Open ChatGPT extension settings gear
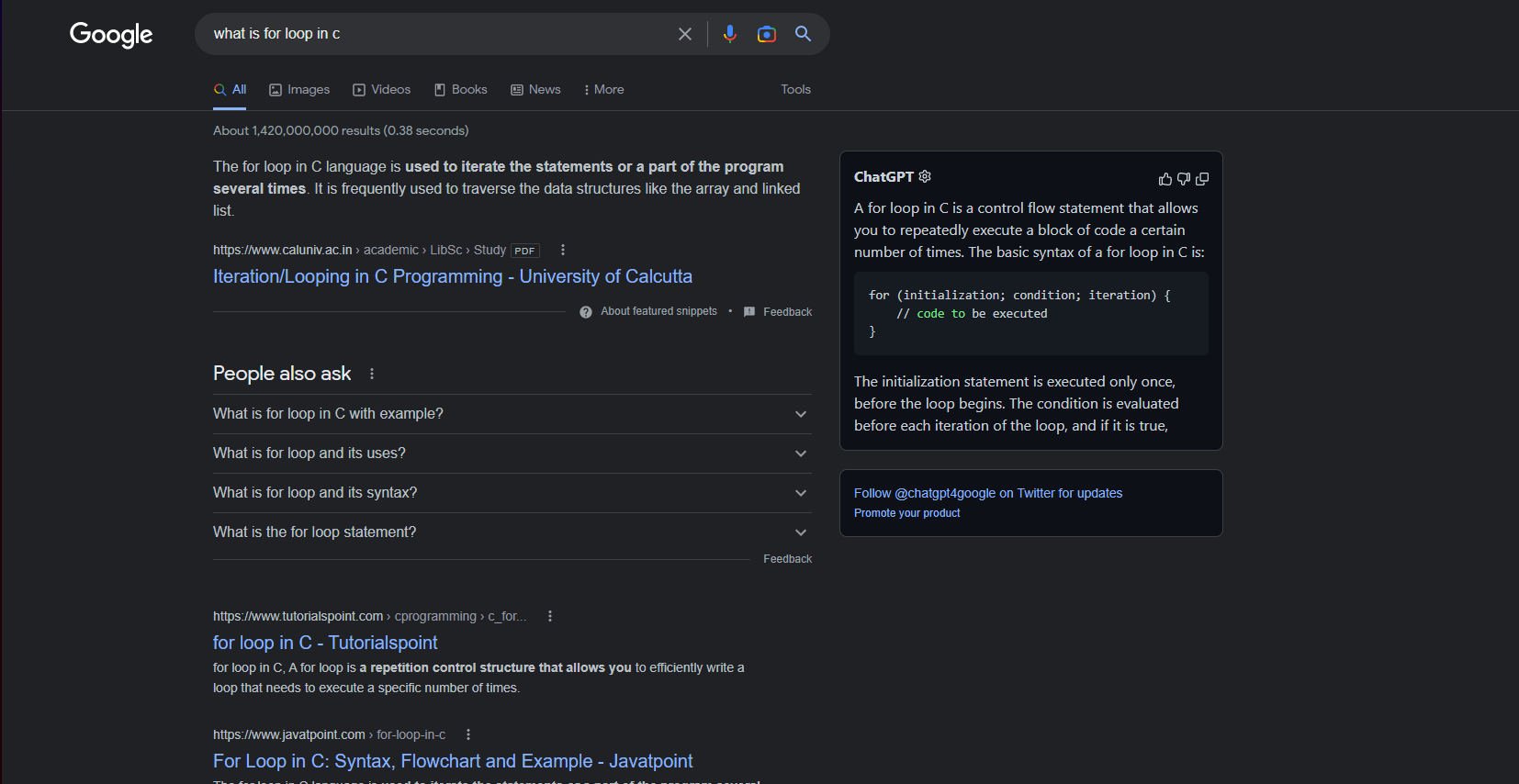Screen dimensions: 1519x784 coord(925,176)
